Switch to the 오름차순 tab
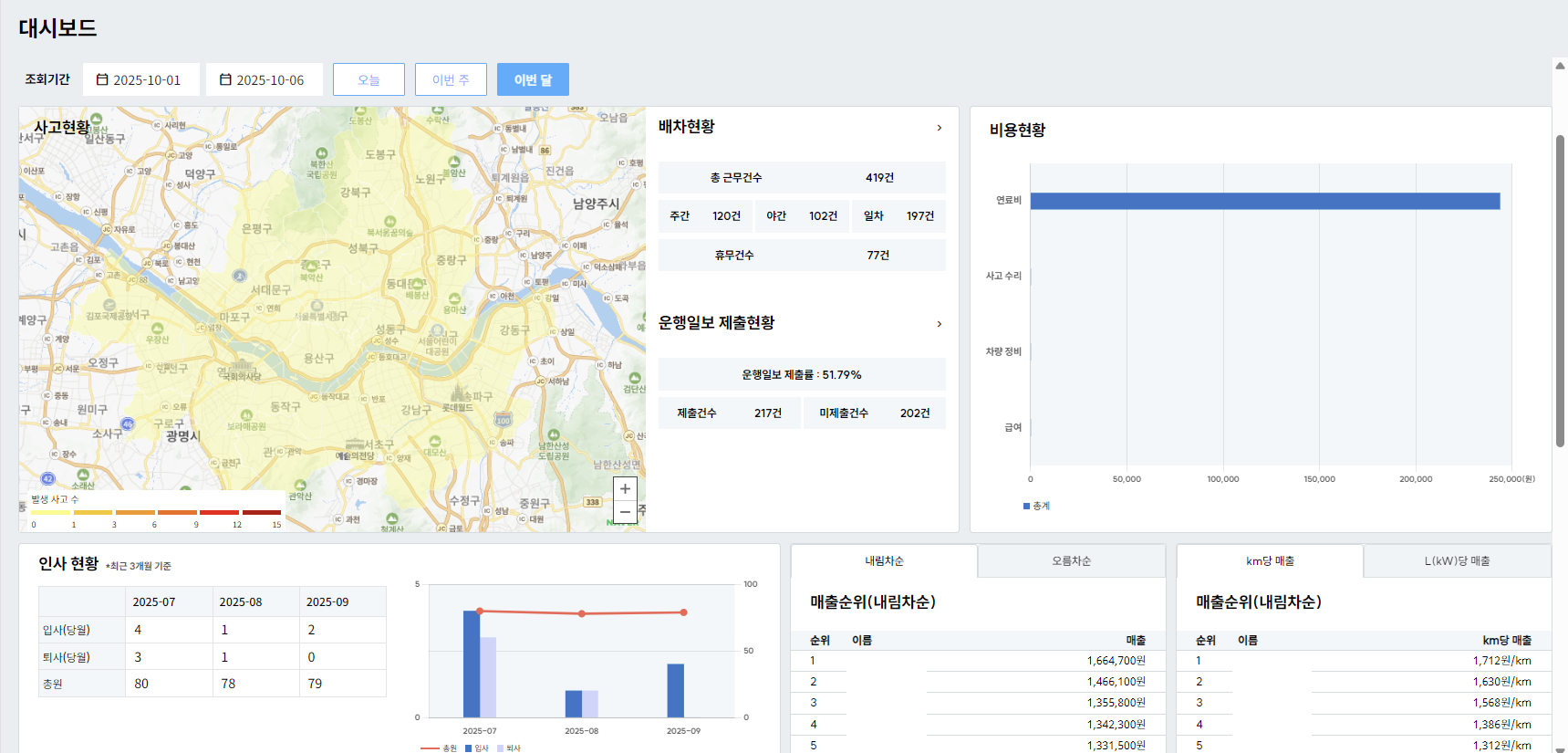The width and height of the screenshot is (1568, 753). tap(1071, 561)
